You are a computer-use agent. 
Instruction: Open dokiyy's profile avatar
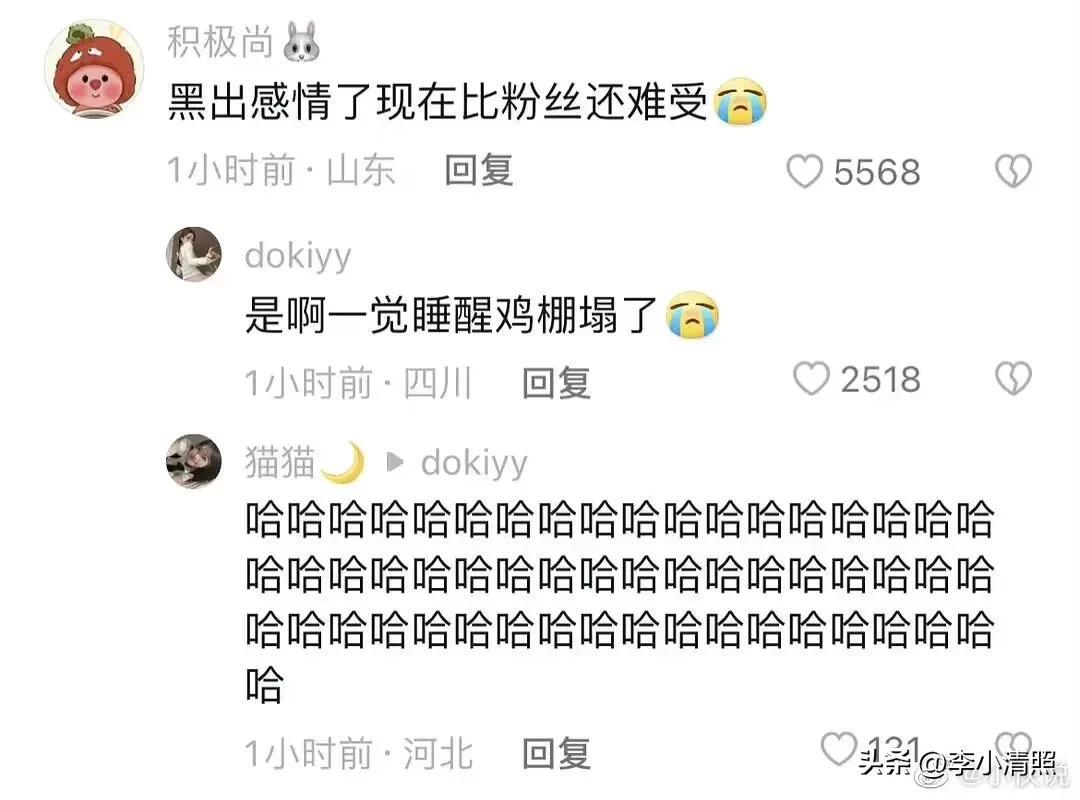[x=194, y=254]
